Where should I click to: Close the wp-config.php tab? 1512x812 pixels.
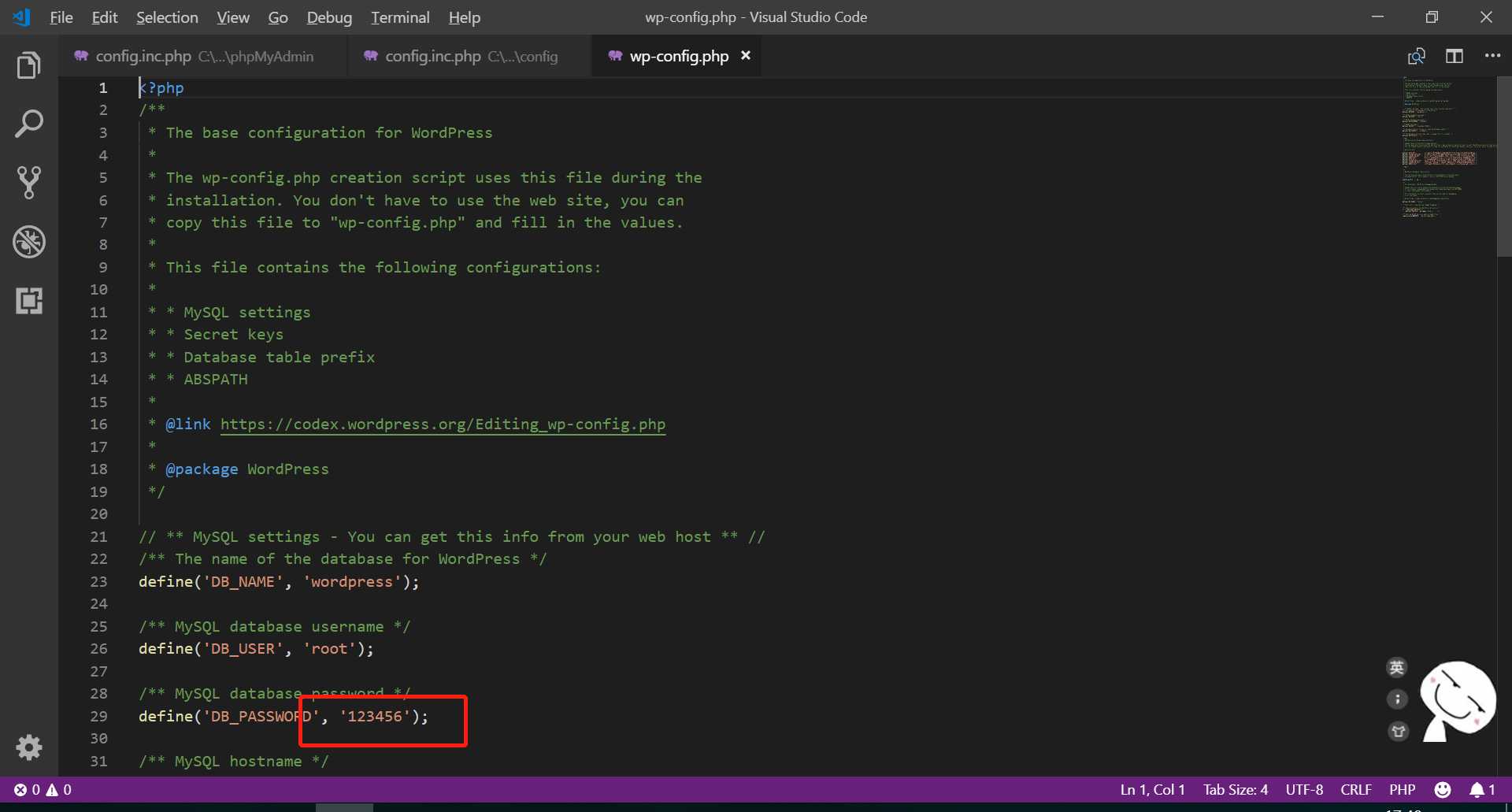tap(746, 55)
